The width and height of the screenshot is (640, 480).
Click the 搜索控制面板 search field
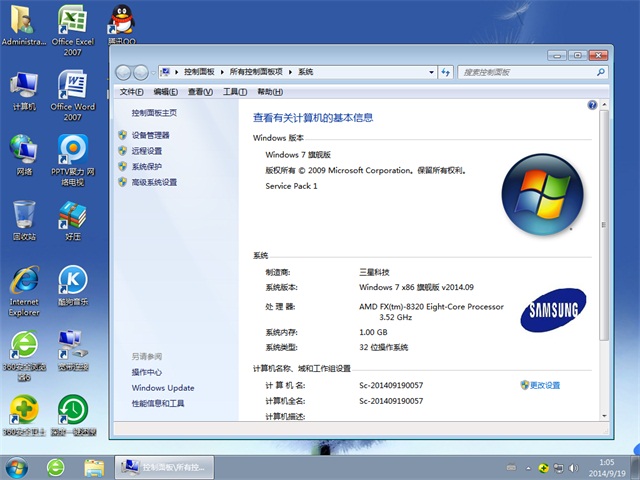(x=520, y=72)
